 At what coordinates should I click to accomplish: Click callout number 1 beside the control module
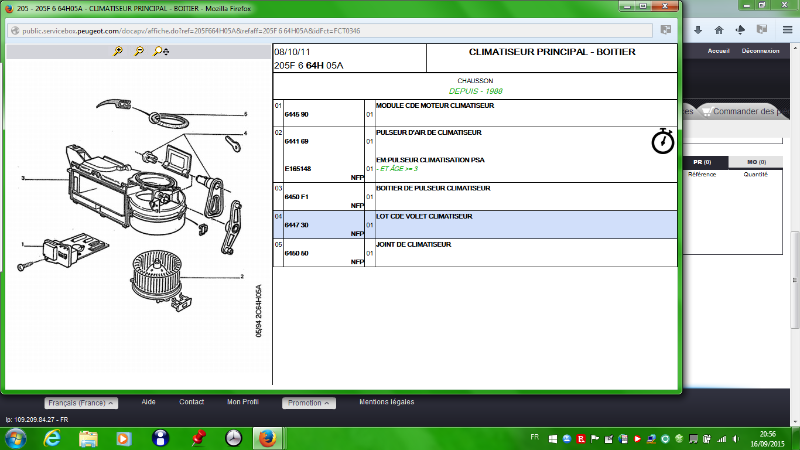coord(22,244)
